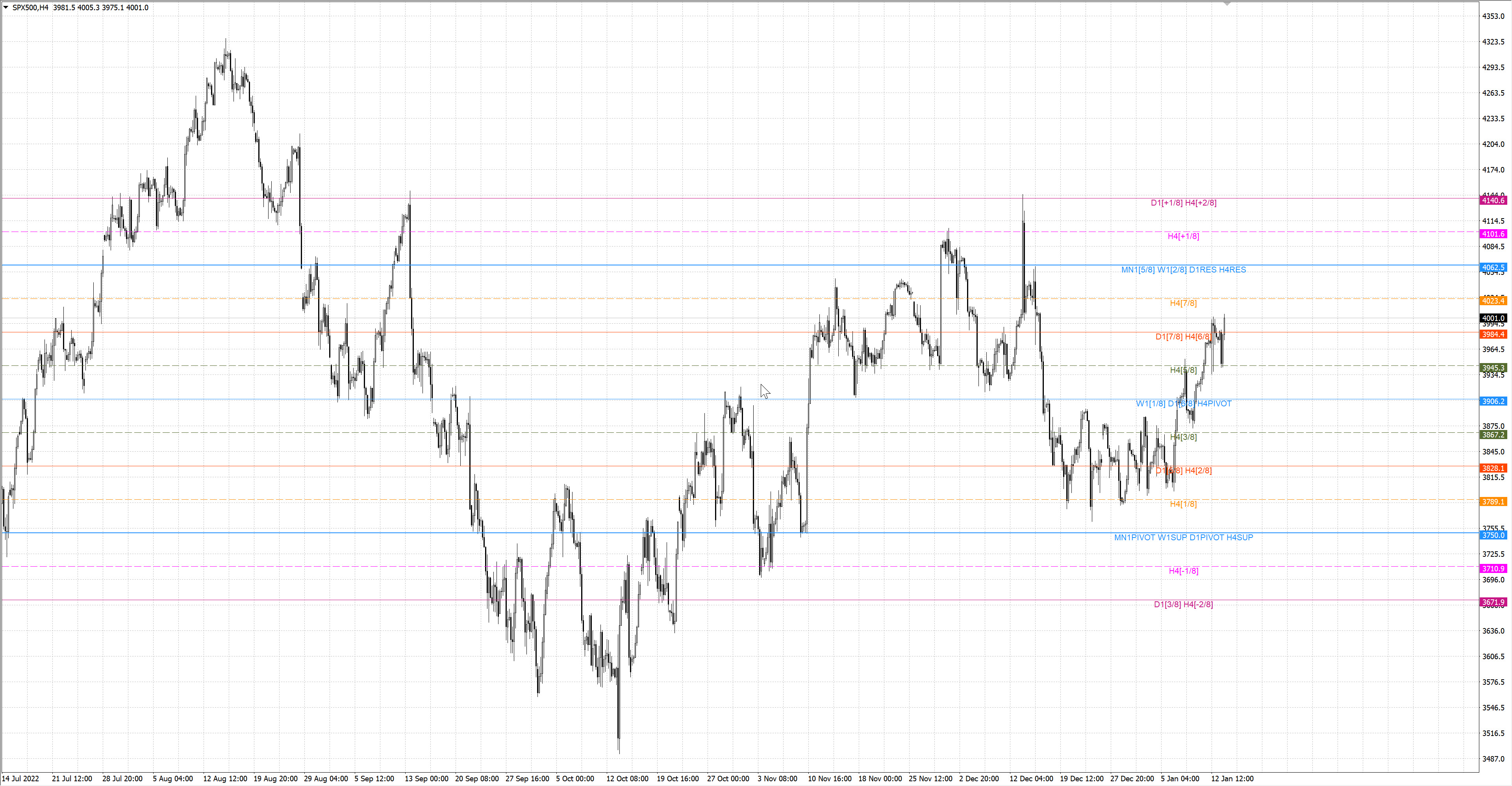Click the 28 Jul 20:00 time axis label

pos(122,779)
